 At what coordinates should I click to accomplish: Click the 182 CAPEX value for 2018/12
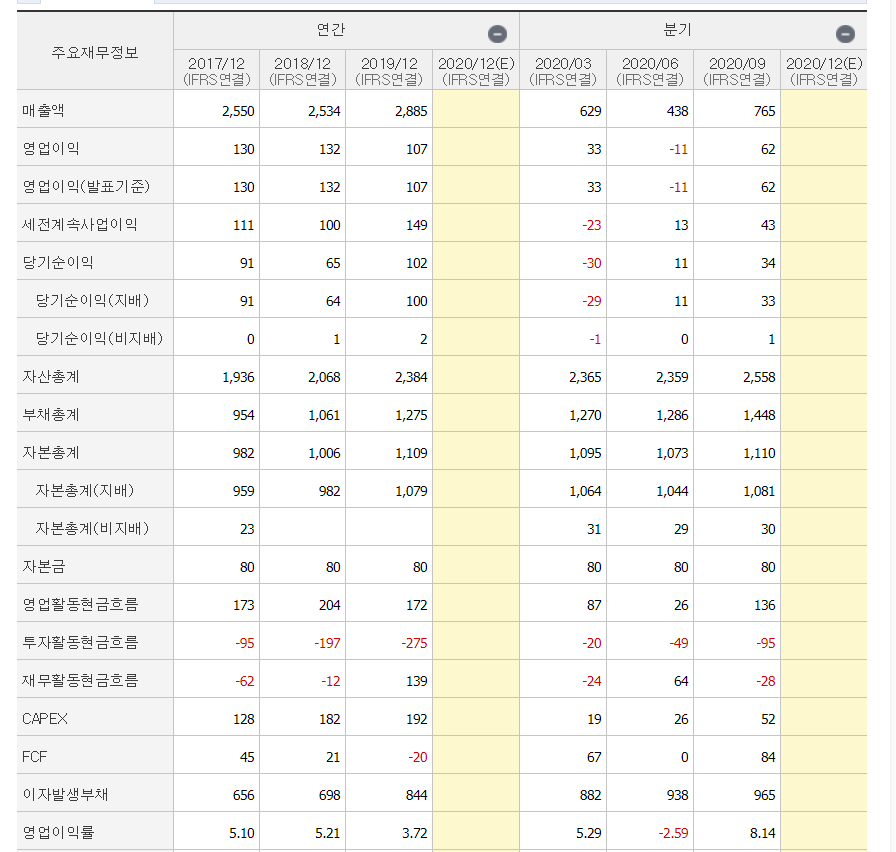coord(330,719)
